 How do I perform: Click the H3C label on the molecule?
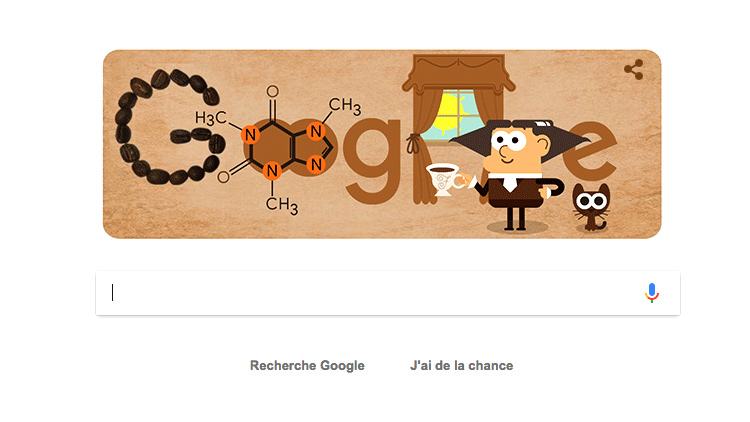(210, 118)
